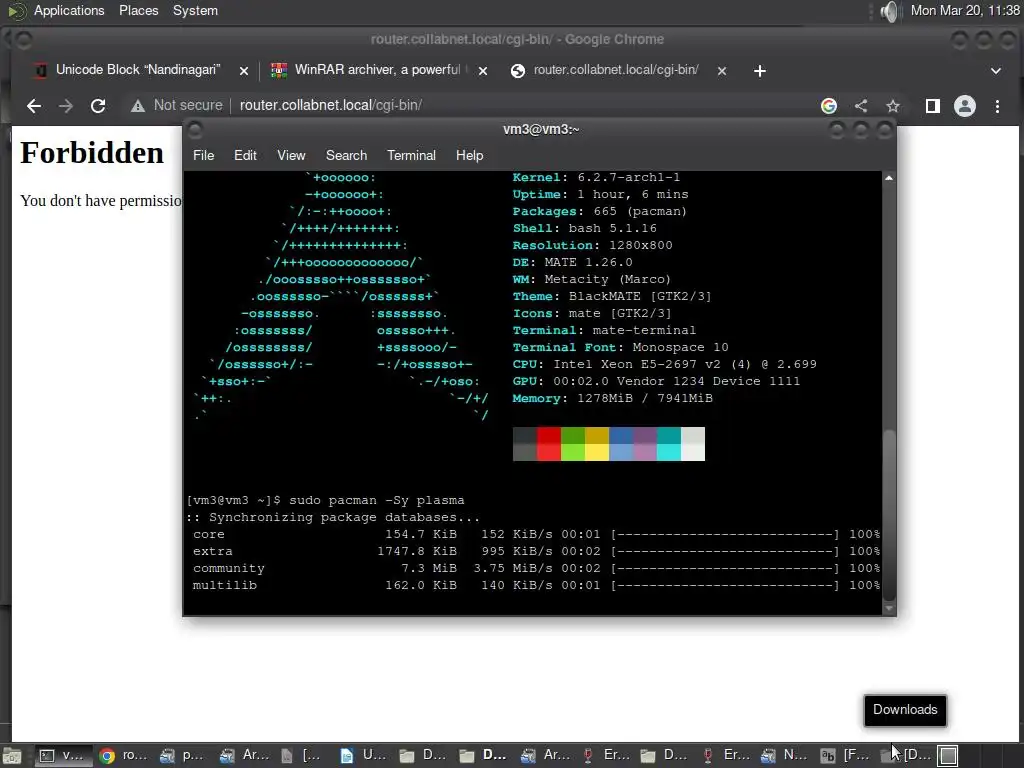1024x768 pixels.
Task: Click 'Synchronizing package databases...' line
Action: coord(333,517)
